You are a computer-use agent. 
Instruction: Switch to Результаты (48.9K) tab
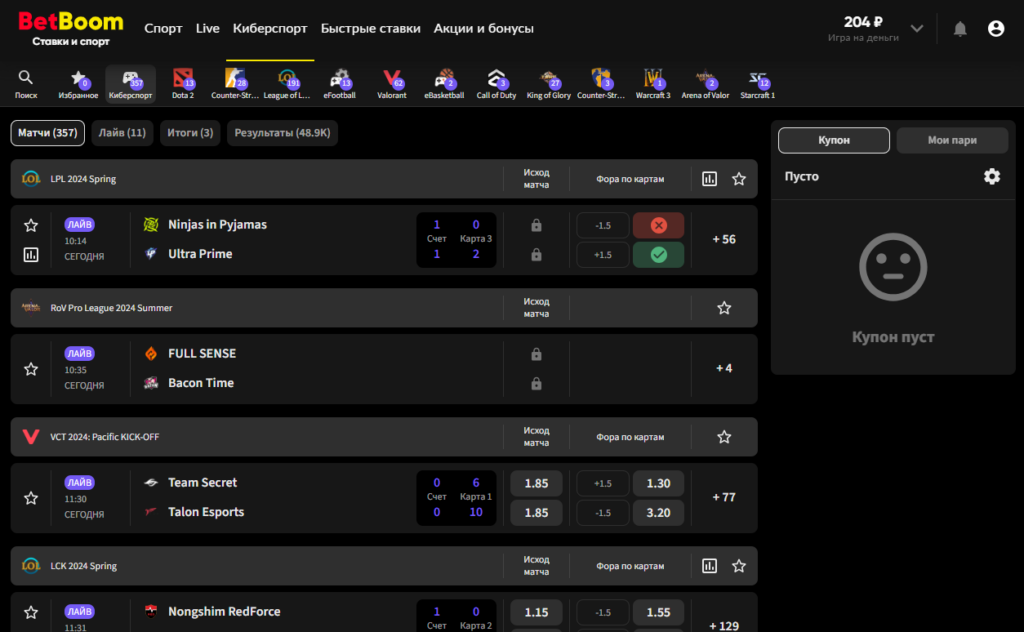282,133
